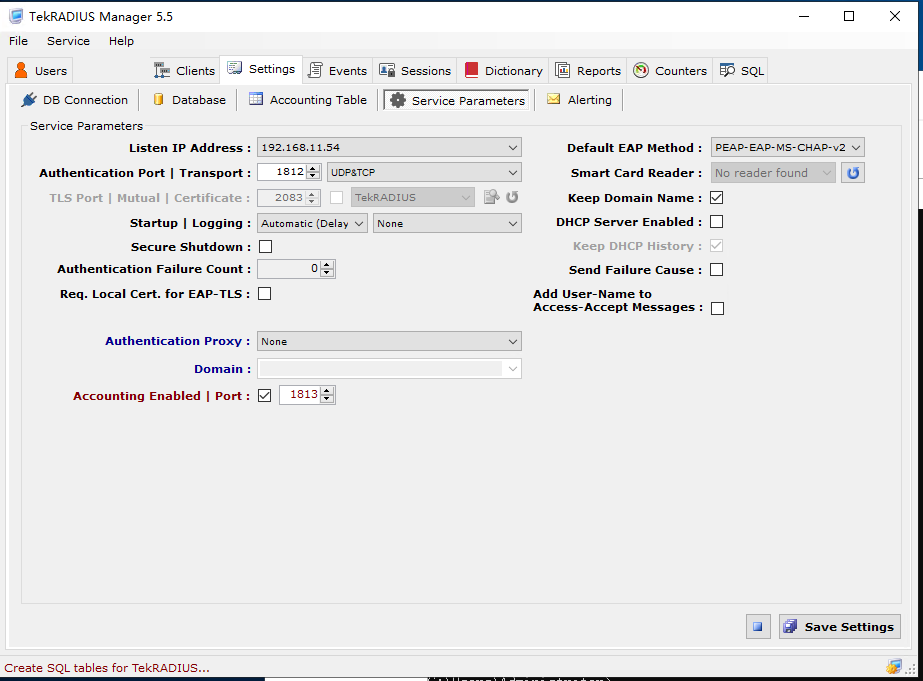Open the Events tab
The width and height of the screenshot is (923, 681).
tap(338, 71)
